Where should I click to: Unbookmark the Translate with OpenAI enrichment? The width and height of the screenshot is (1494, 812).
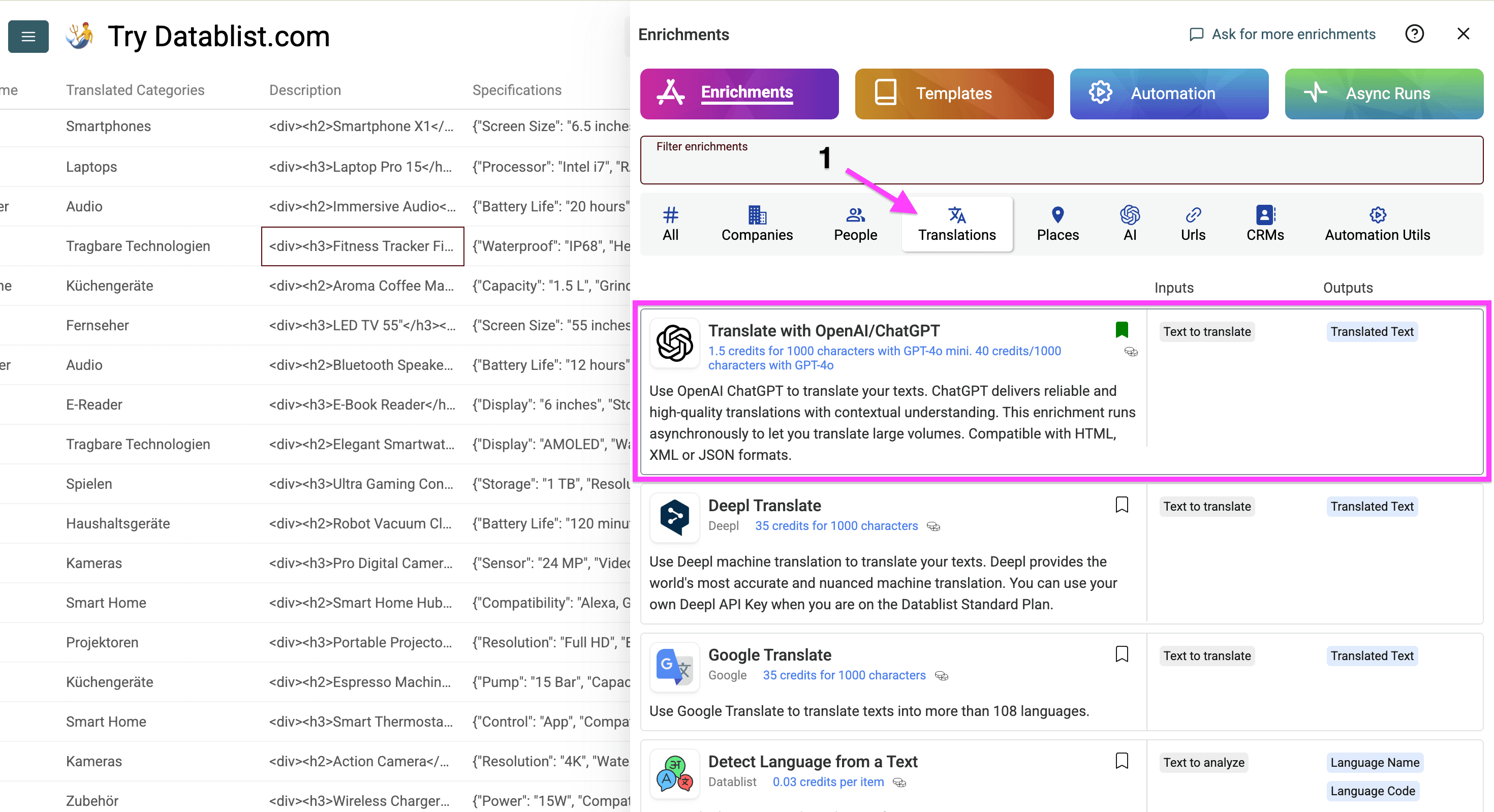click(1122, 329)
